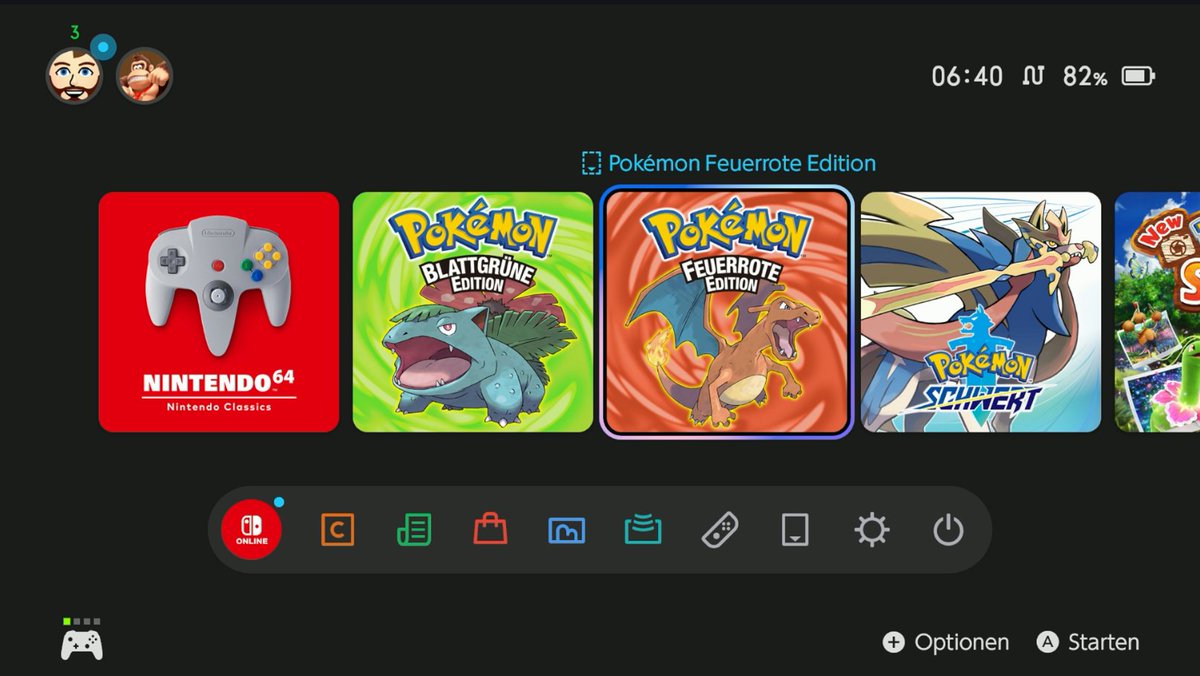1200x676 pixels.
Task: Open the Nintendo eShop bag icon
Action: coord(491,531)
